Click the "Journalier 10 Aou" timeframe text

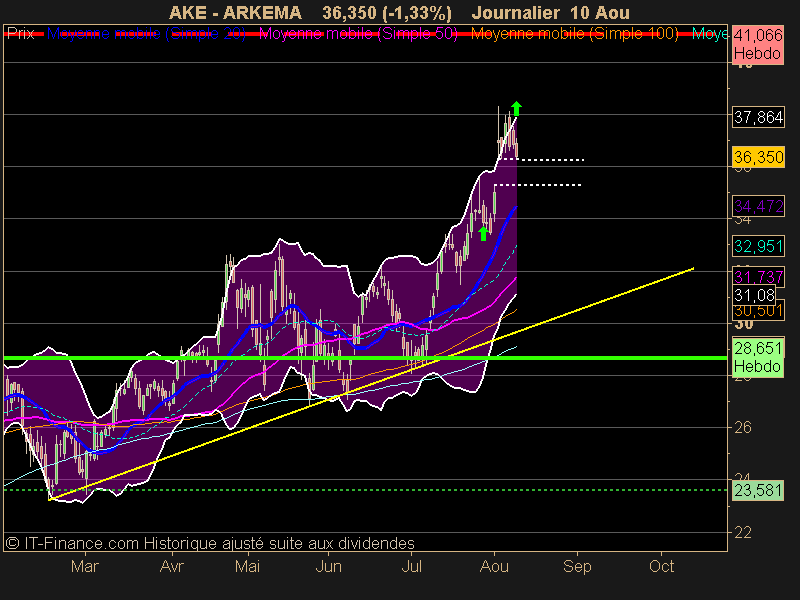pyautogui.click(x=551, y=12)
